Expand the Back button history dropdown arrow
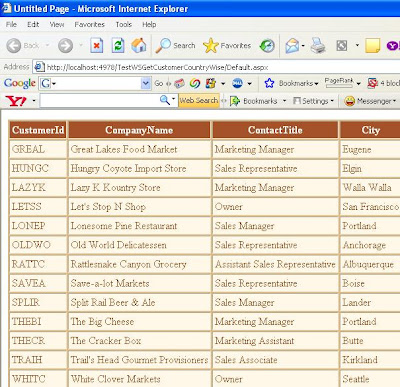Screen dimensions: 400x387 47,45
